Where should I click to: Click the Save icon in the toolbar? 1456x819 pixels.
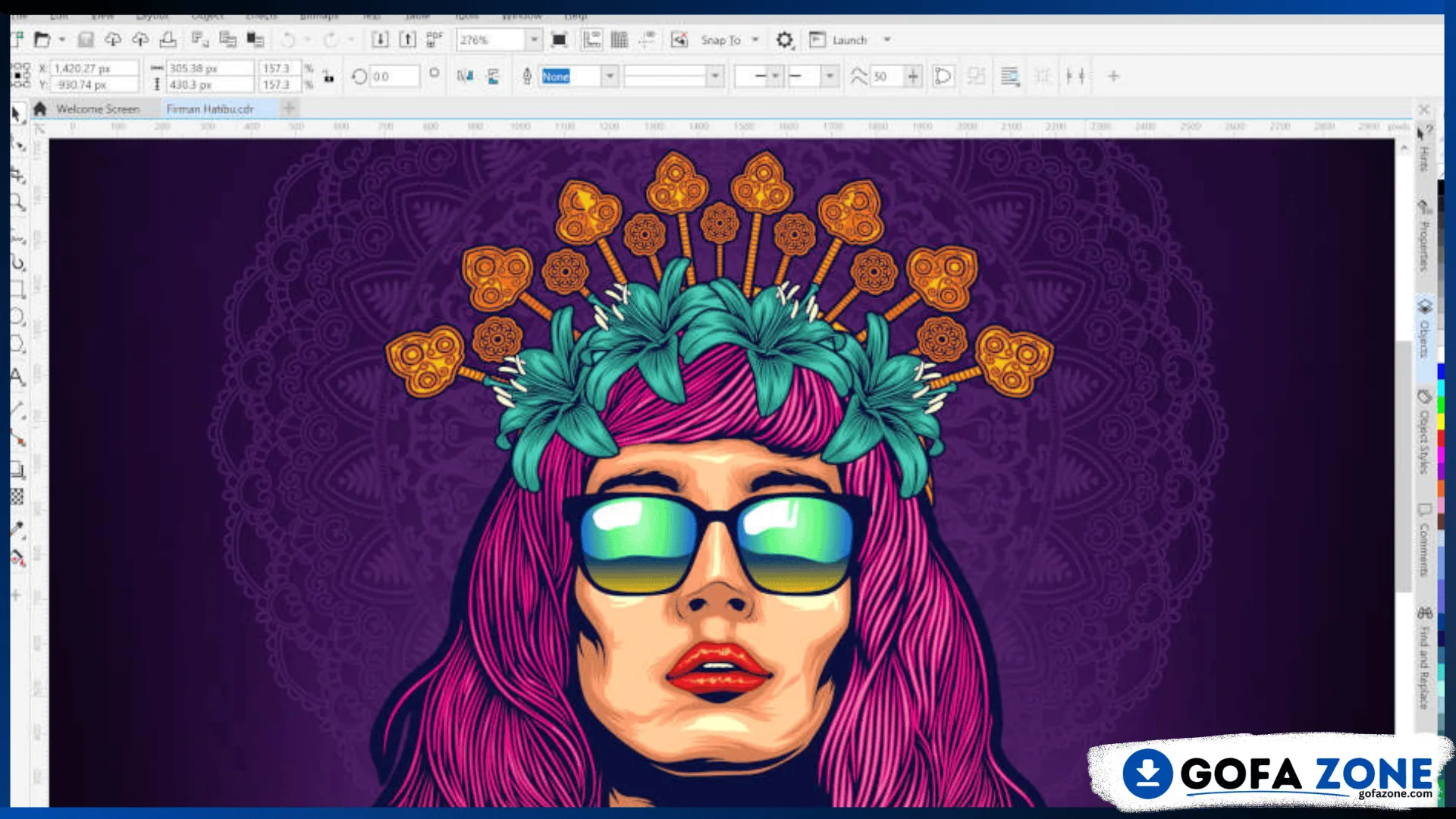tap(86, 39)
